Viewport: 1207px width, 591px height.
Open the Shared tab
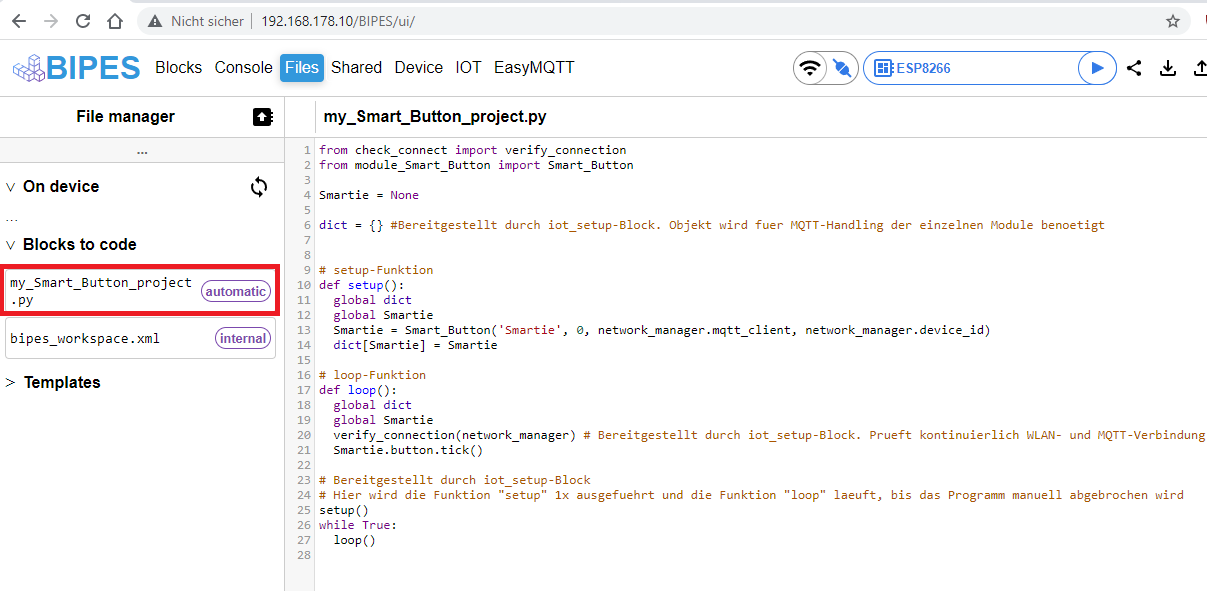(356, 68)
